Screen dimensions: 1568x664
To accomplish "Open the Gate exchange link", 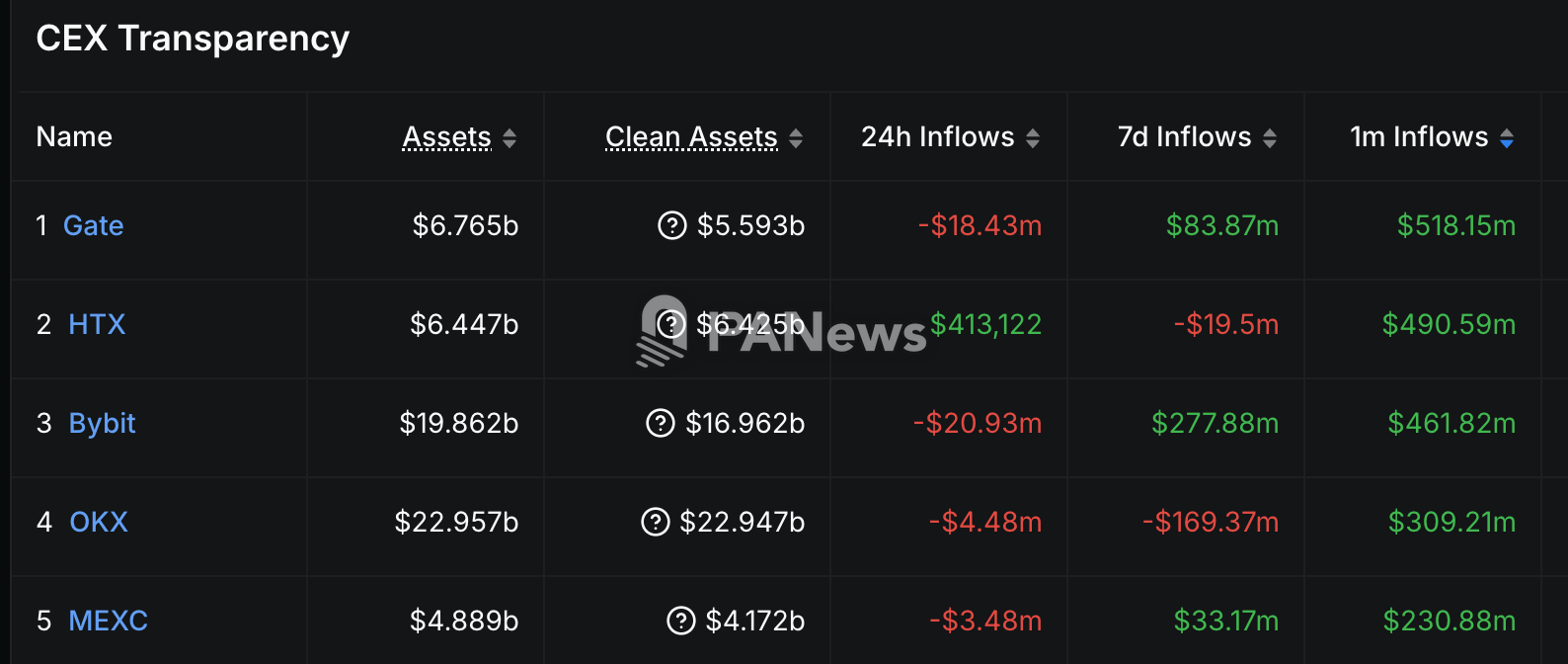I will pyautogui.click(x=94, y=225).
